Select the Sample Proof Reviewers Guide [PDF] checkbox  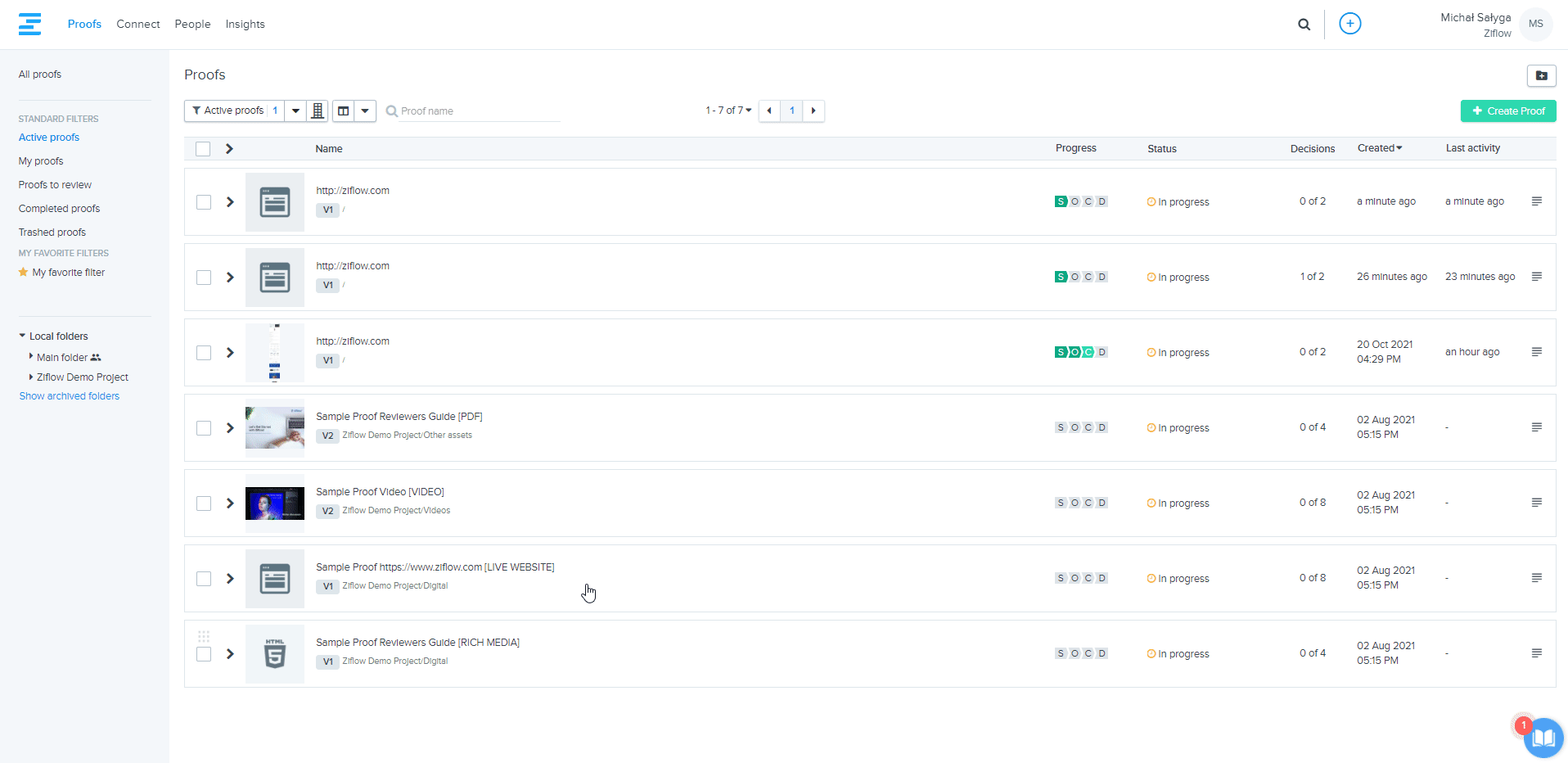(x=204, y=428)
